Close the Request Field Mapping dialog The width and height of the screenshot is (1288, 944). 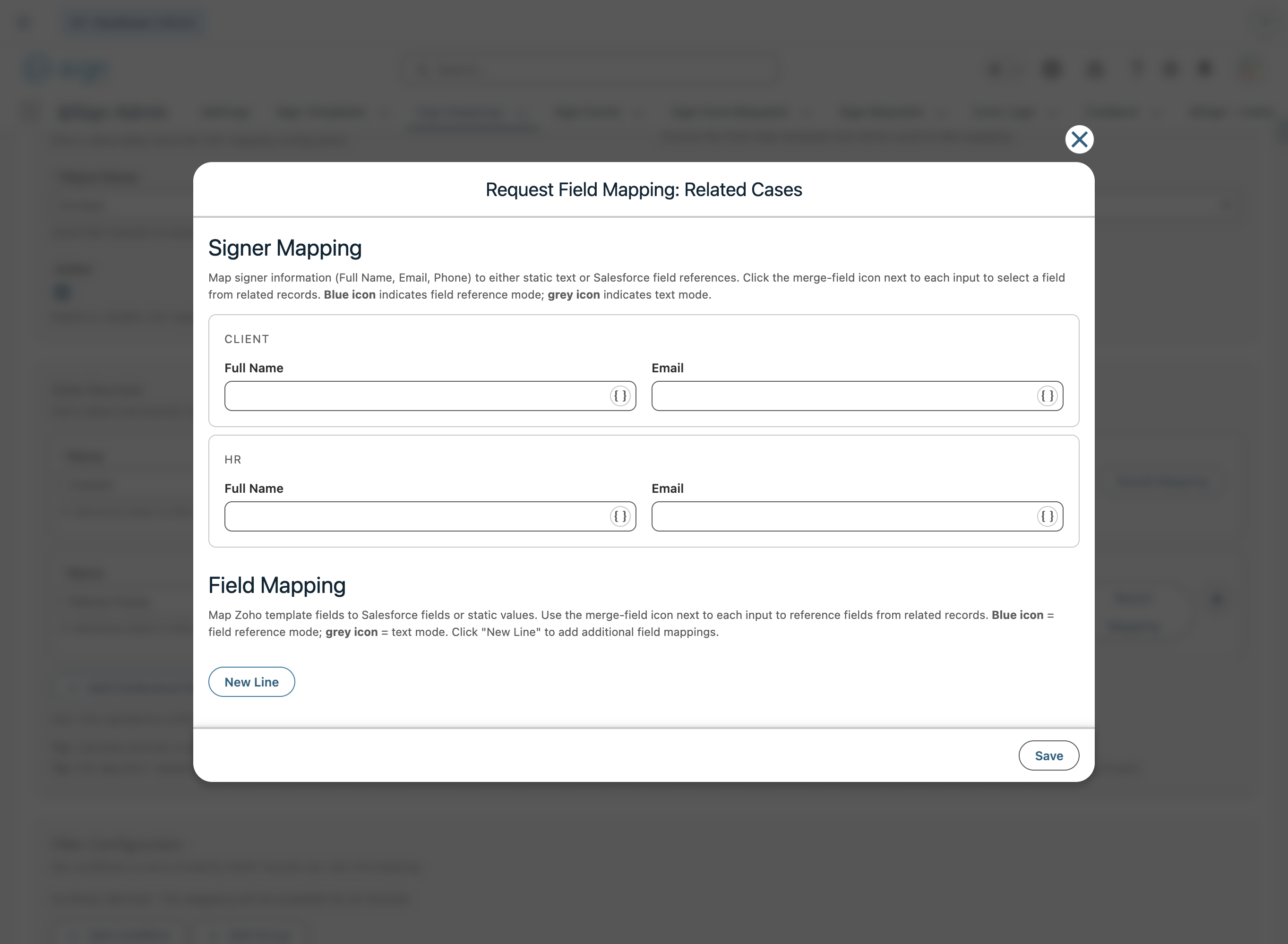(1079, 139)
